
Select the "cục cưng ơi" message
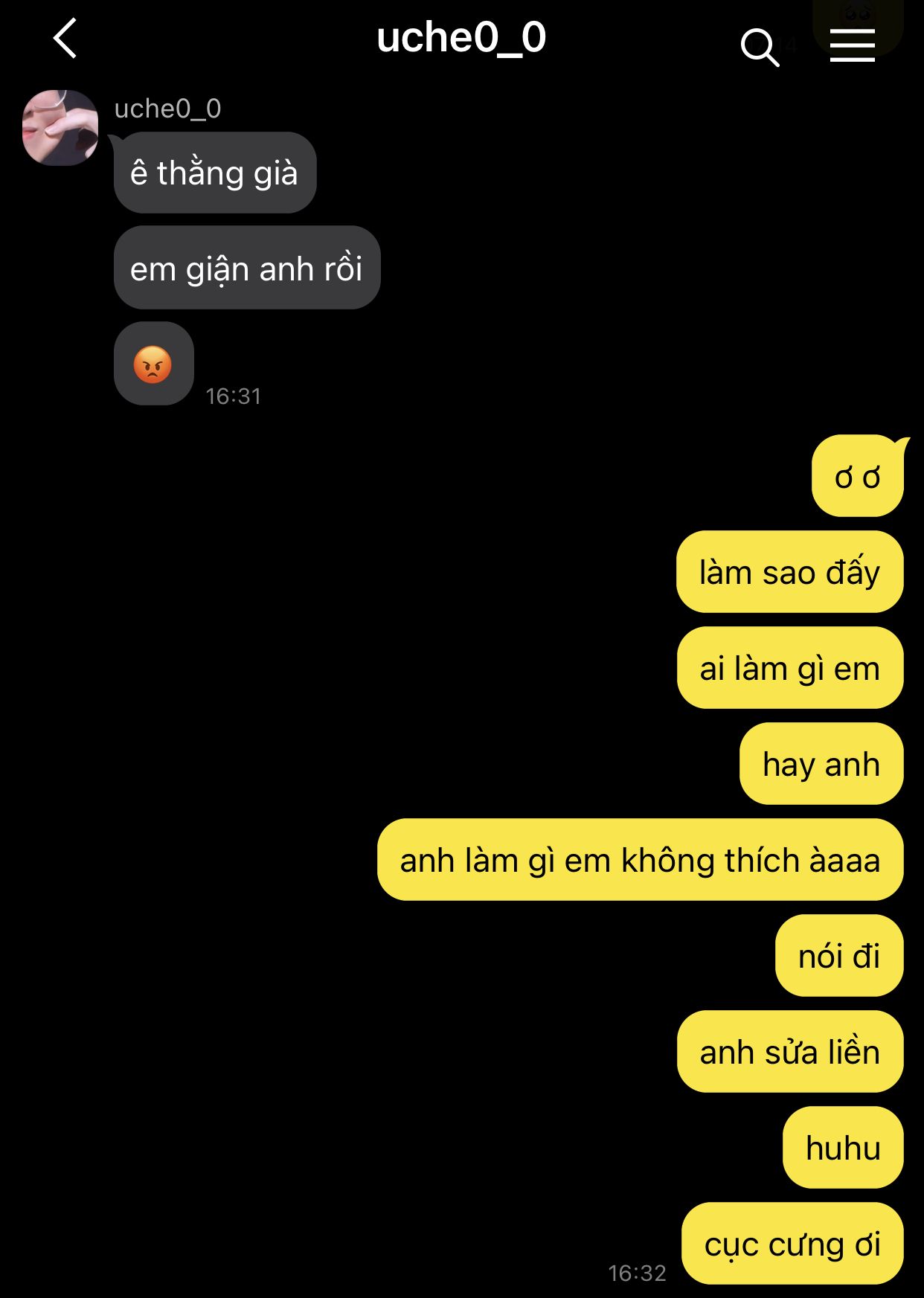792,1244
